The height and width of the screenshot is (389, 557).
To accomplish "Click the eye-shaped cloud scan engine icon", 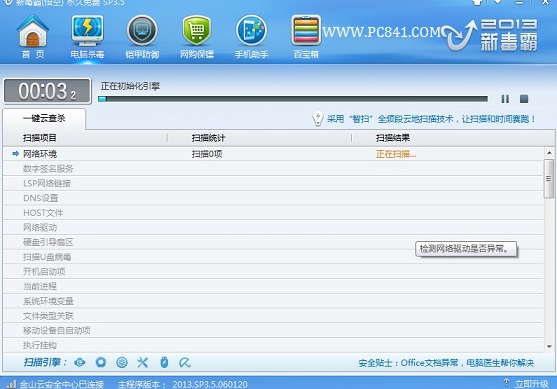I will tap(80, 362).
